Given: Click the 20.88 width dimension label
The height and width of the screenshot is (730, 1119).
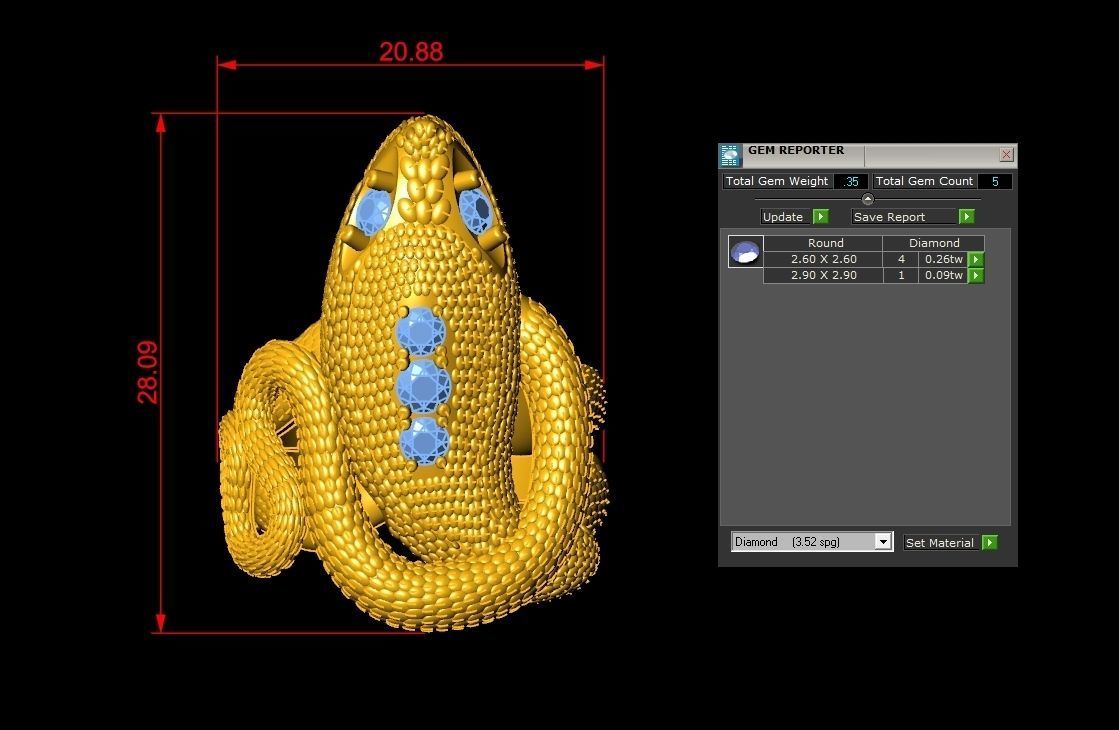Looking at the screenshot, I should [x=410, y=51].
